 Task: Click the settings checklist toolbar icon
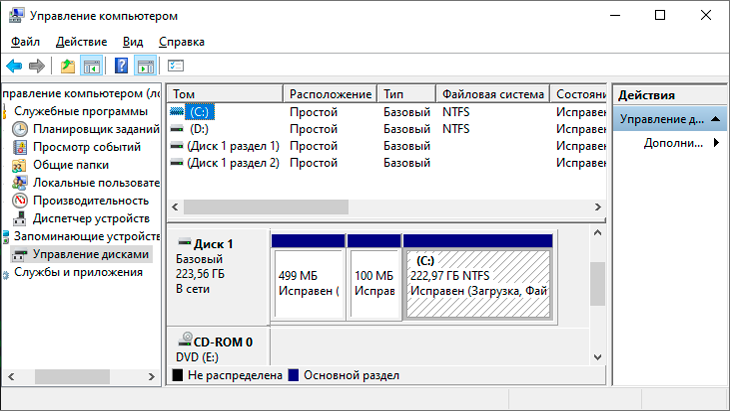tap(176, 66)
